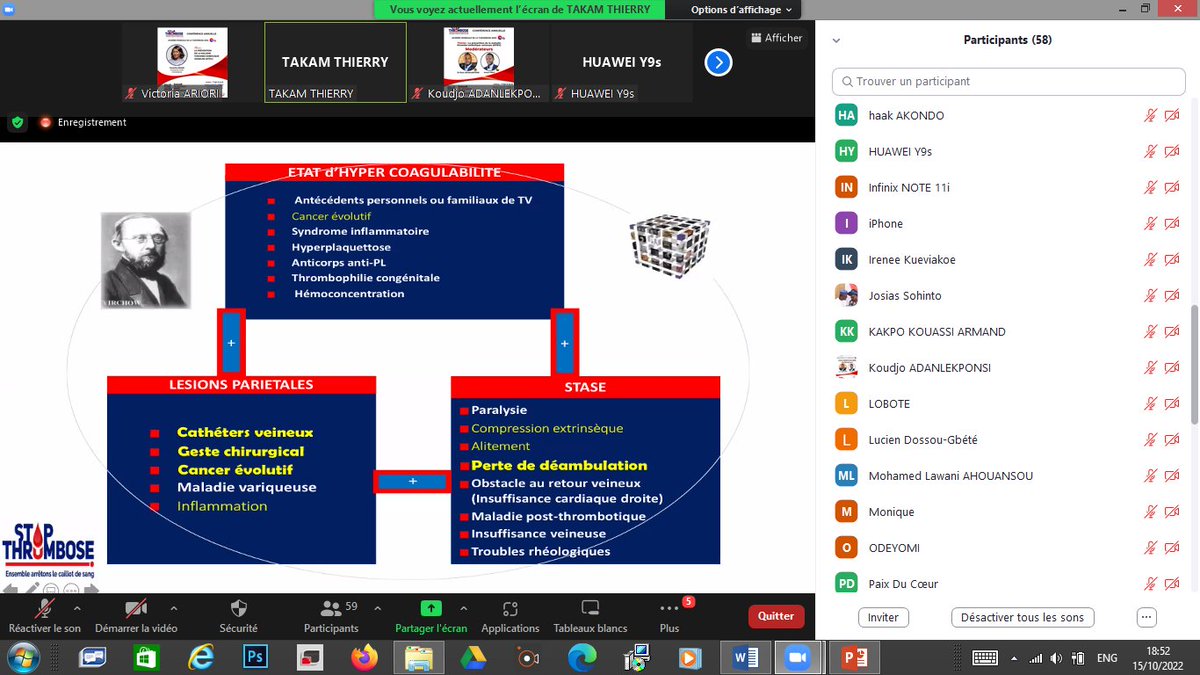This screenshot has width=1200, height=675.
Task: Open Internet Explorer from taskbar
Action: pos(202,657)
